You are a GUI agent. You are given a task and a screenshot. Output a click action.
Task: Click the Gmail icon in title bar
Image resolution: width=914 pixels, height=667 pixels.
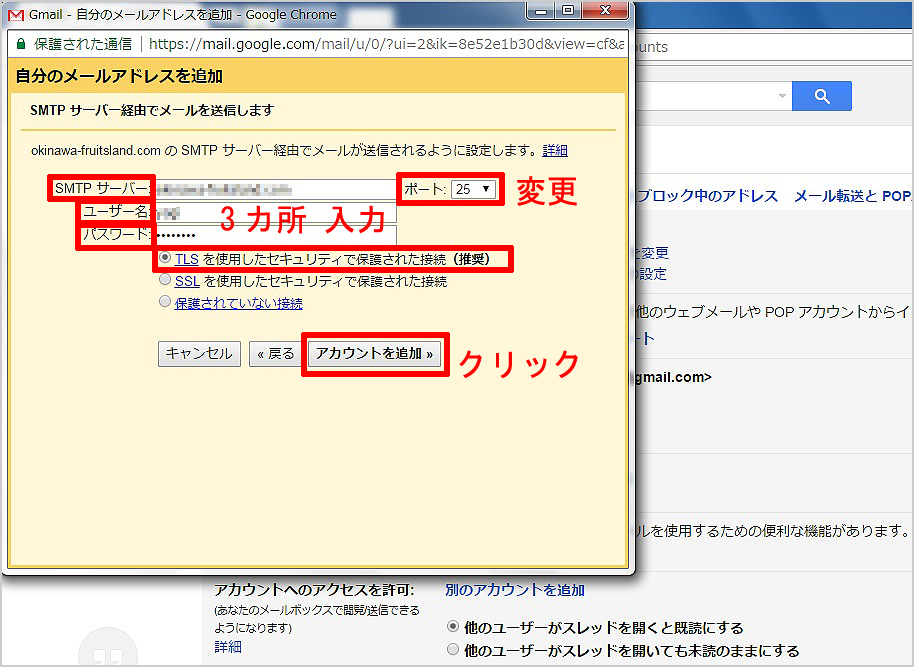point(17,15)
